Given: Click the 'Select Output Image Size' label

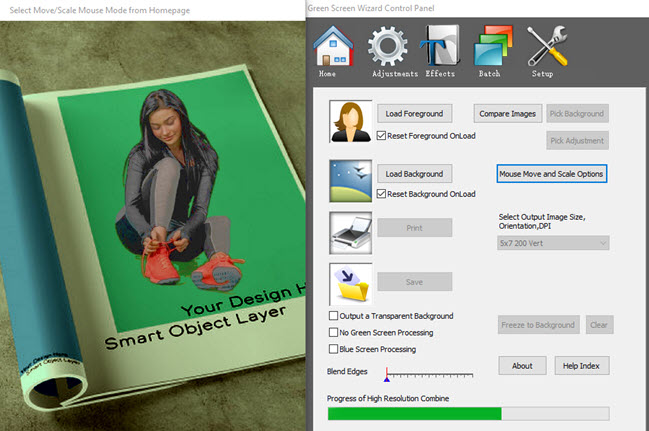Looking at the screenshot, I should pos(542,222).
